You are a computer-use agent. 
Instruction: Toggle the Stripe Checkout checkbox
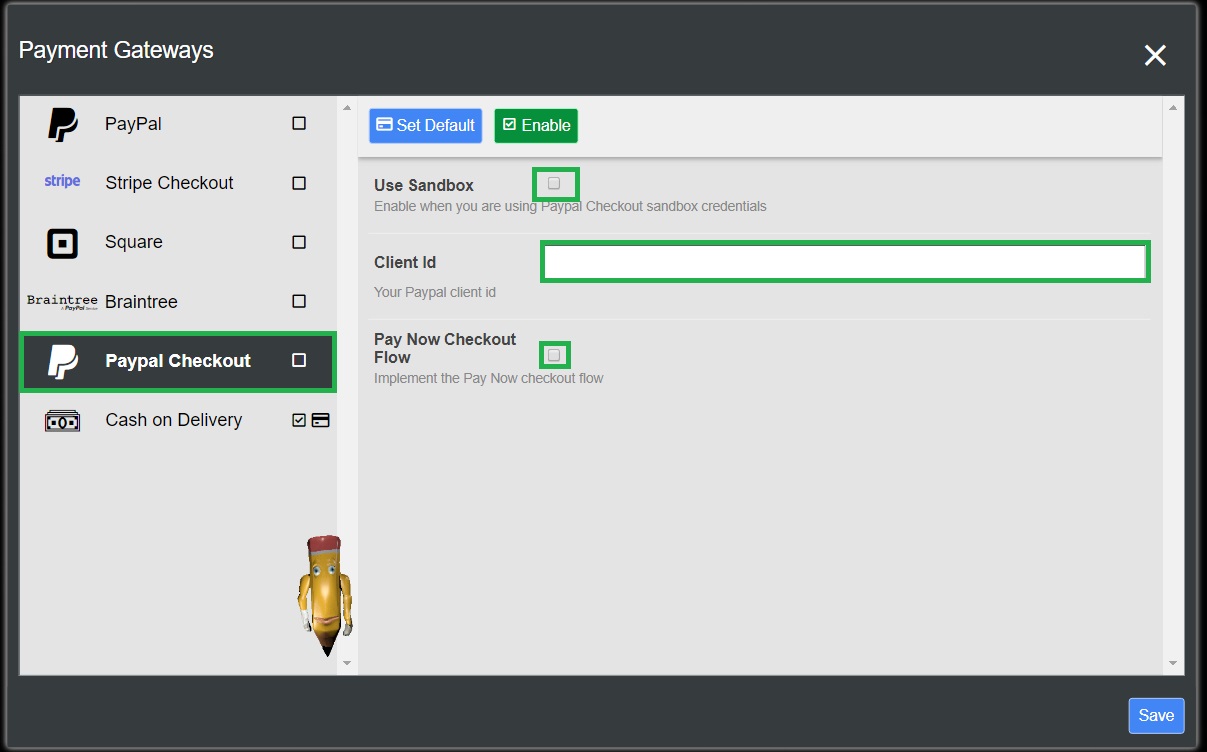coord(298,182)
